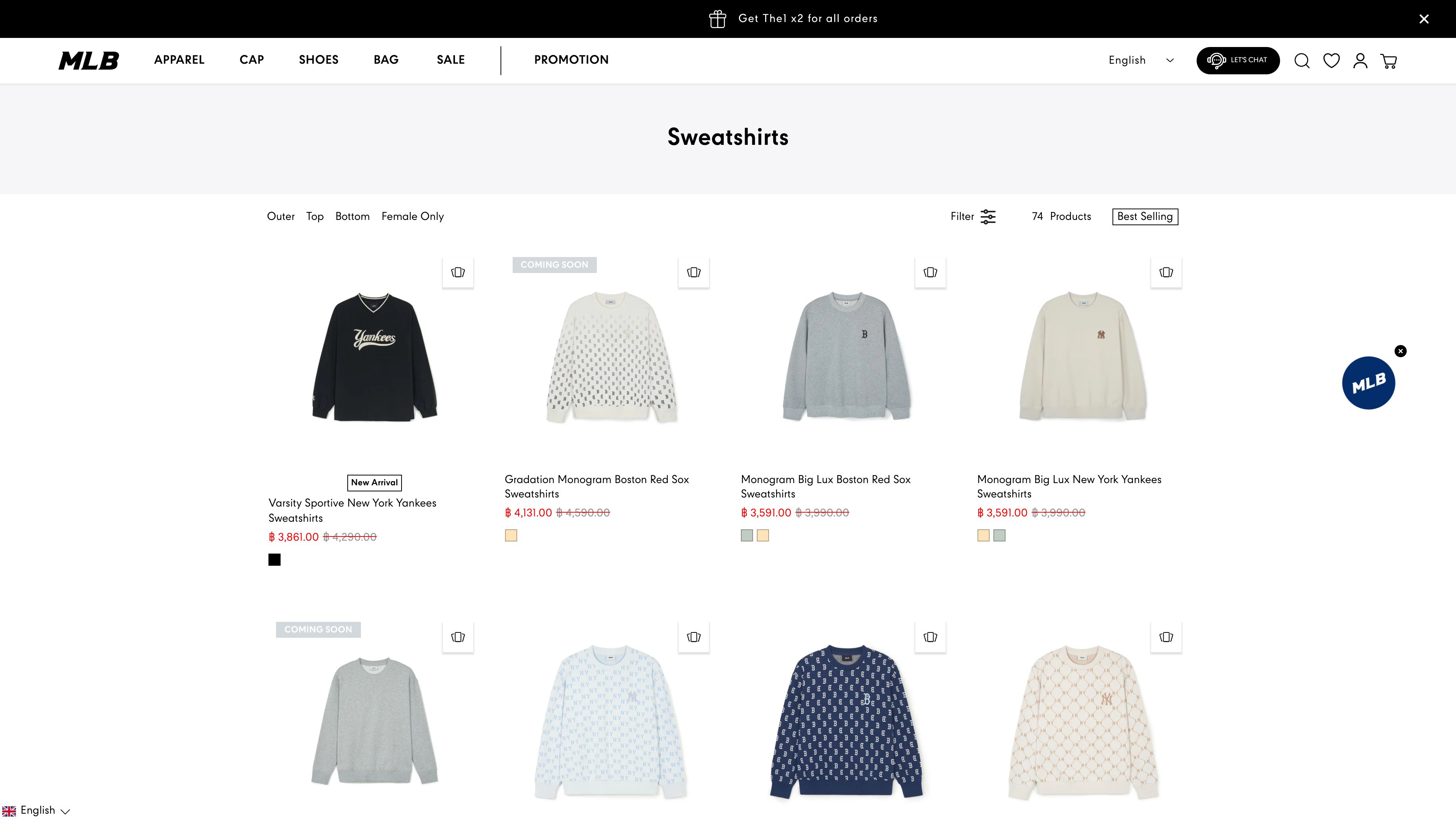Click the LET'S CHAT button
The width and height of the screenshot is (1456, 819).
click(x=1238, y=61)
